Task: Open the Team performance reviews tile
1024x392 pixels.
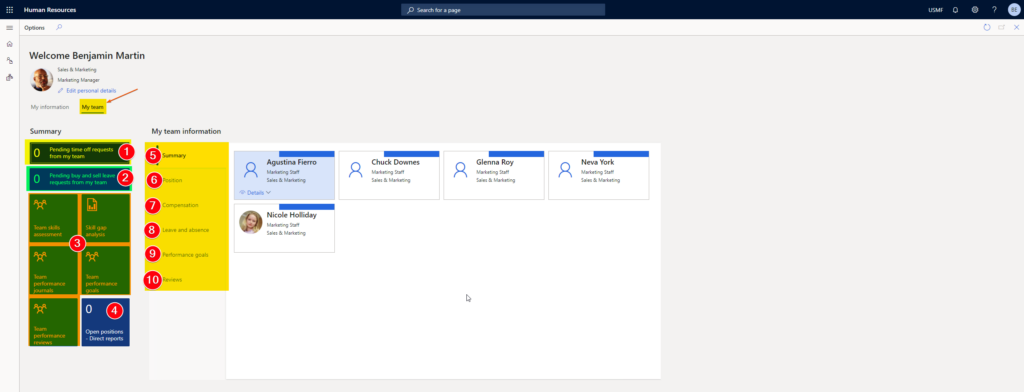Action: coord(54,321)
